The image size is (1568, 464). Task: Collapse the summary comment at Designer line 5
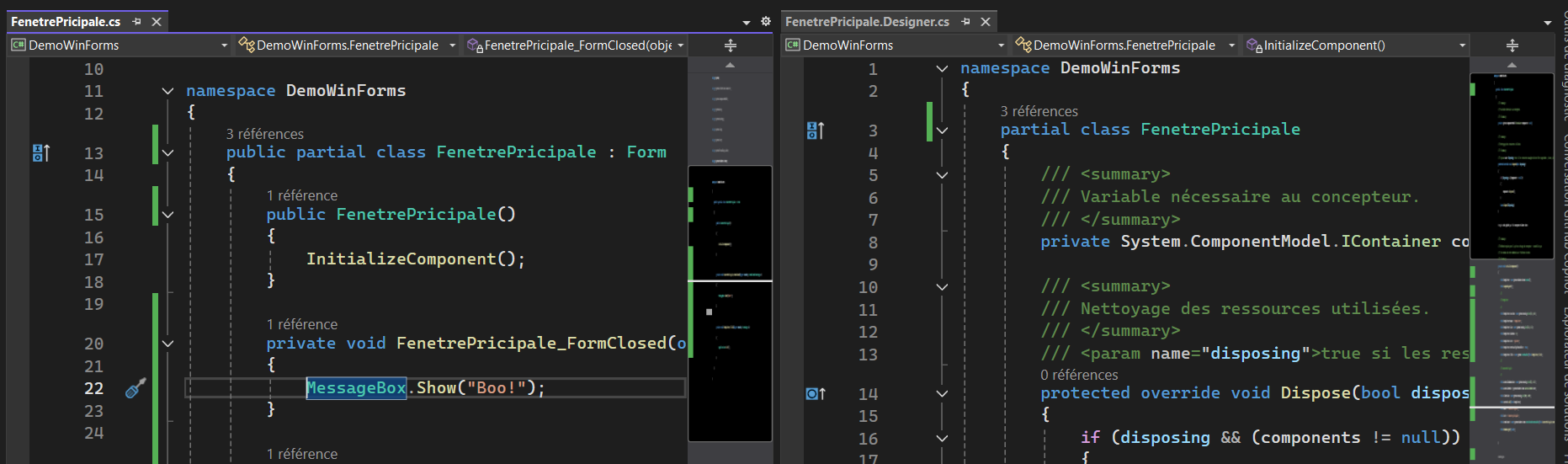click(x=942, y=175)
